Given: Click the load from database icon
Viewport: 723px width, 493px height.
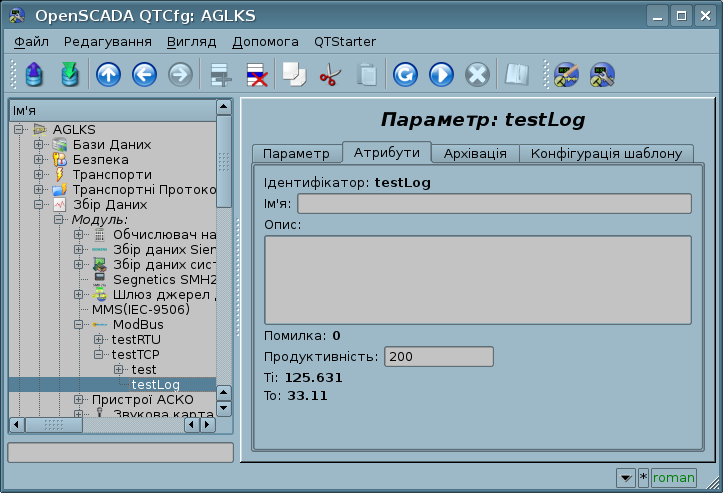Looking at the screenshot, I should (34, 75).
